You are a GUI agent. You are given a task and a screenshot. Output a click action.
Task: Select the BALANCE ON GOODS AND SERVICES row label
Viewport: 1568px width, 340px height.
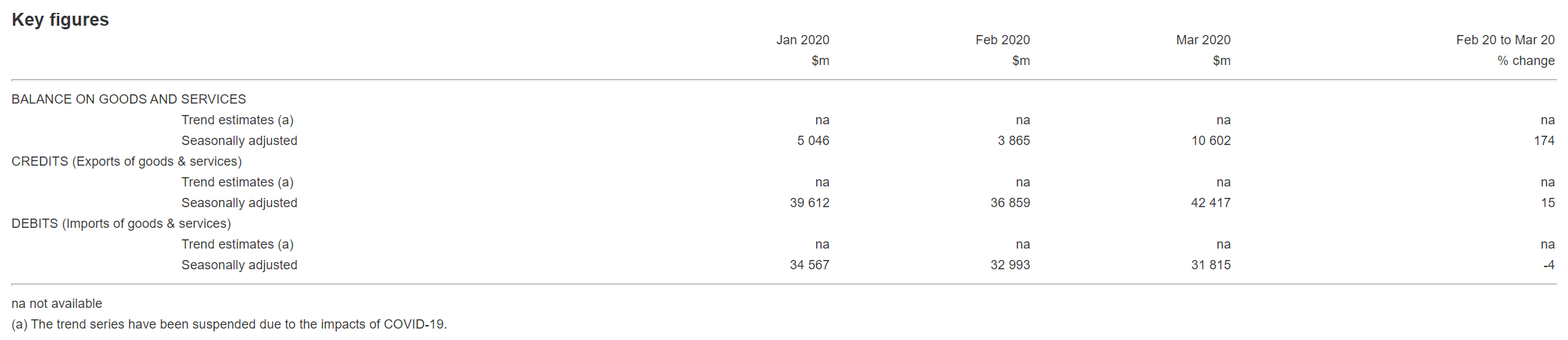129,99
